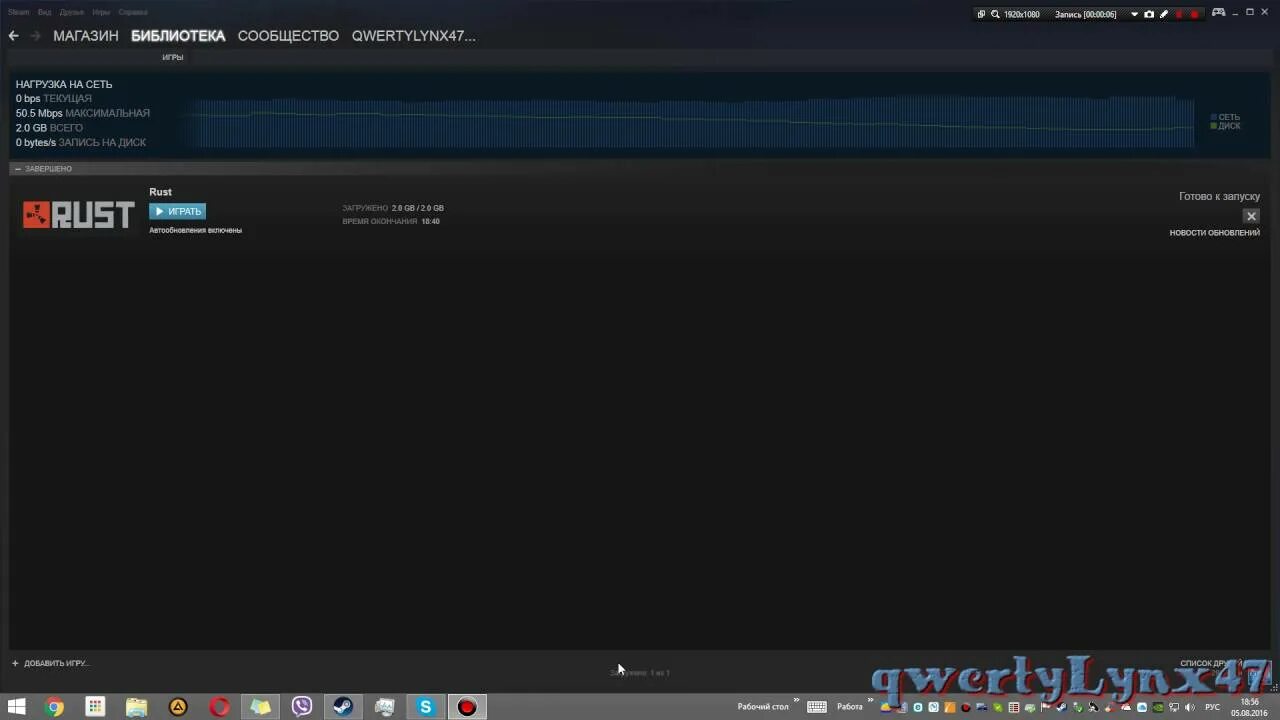
Task: Open the Справка menu
Action: (x=132, y=12)
